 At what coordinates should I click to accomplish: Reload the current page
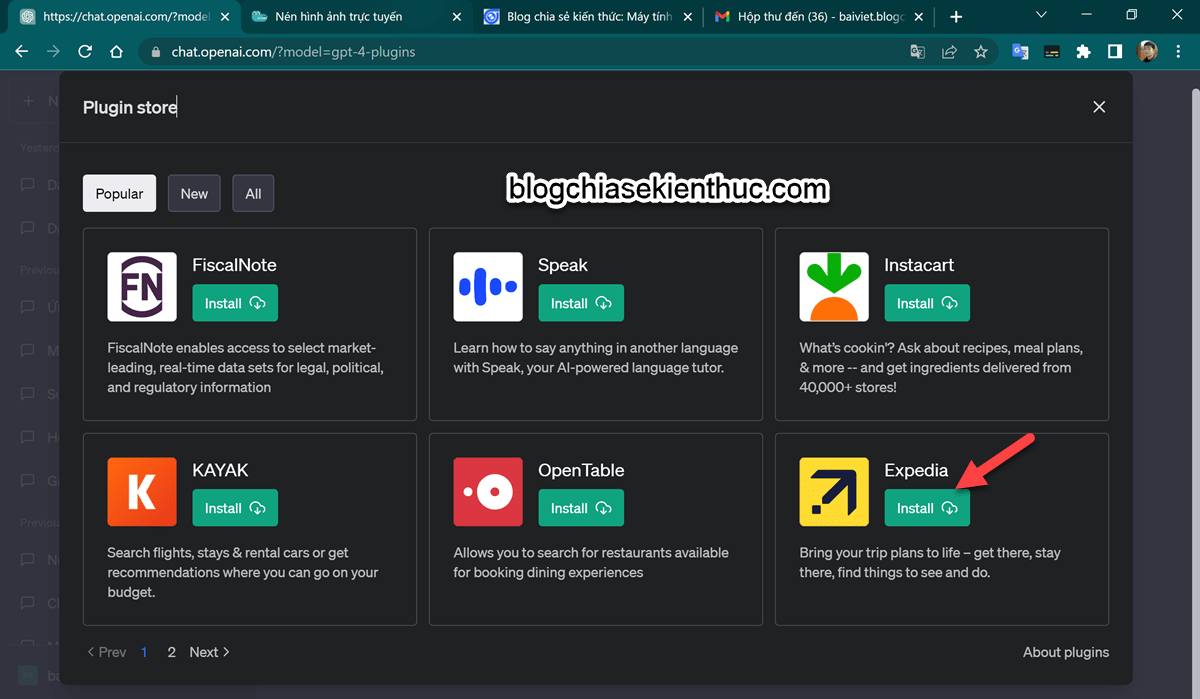85,52
